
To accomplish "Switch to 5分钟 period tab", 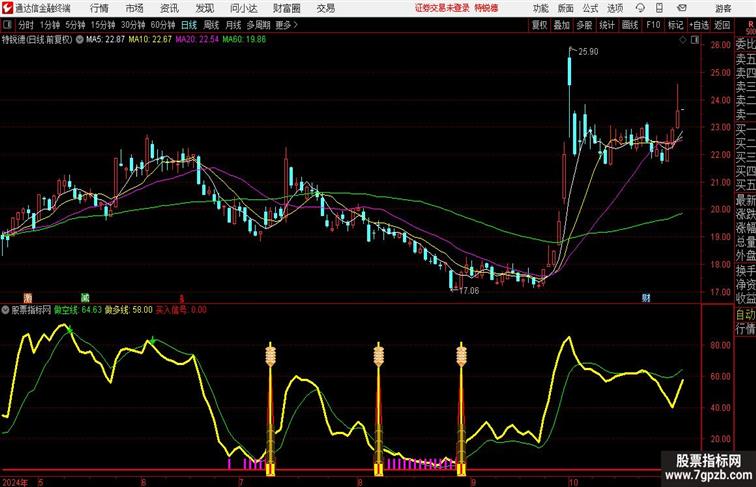I will click(75, 25).
